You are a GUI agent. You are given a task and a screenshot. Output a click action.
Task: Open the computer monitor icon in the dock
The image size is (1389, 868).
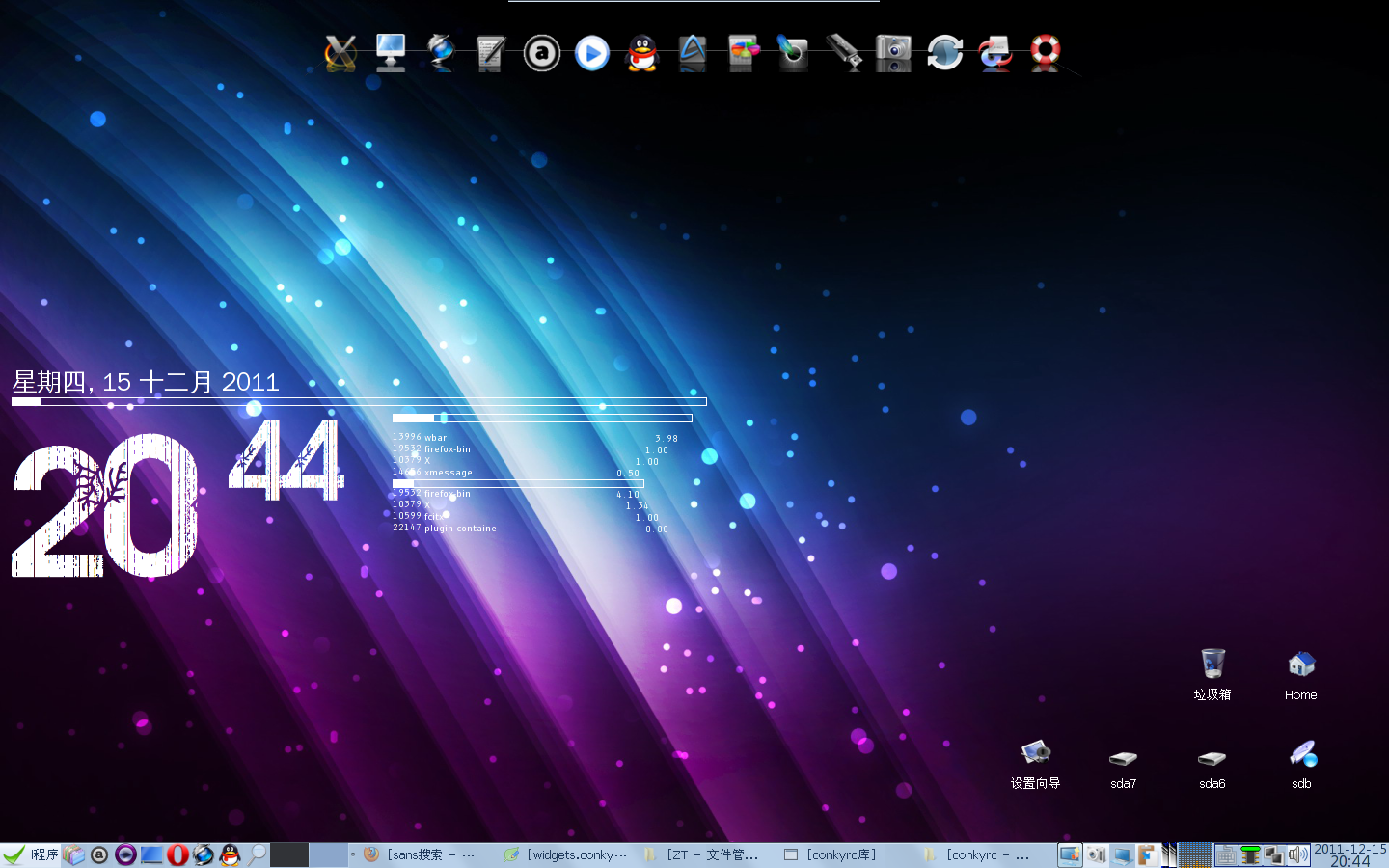click(x=391, y=53)
